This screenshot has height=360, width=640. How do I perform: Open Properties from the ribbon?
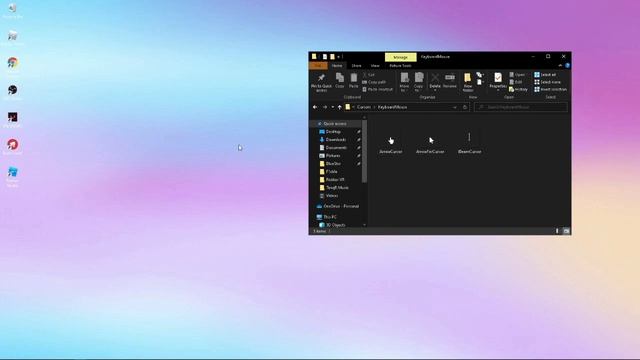(498, 81)
